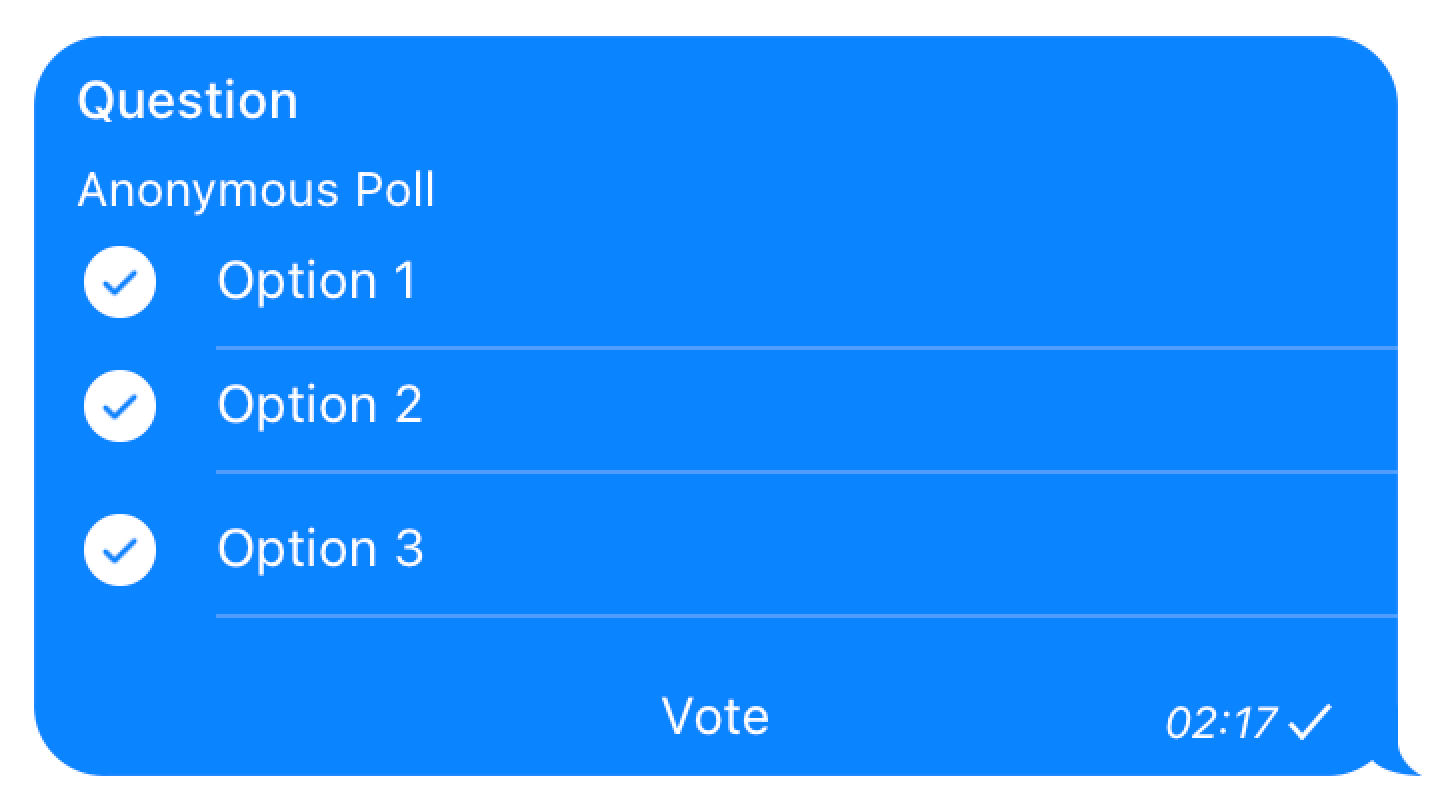Toggle the Option 3 checkmark circle
The image size is (1440, 800).
[x=120, y=549]
